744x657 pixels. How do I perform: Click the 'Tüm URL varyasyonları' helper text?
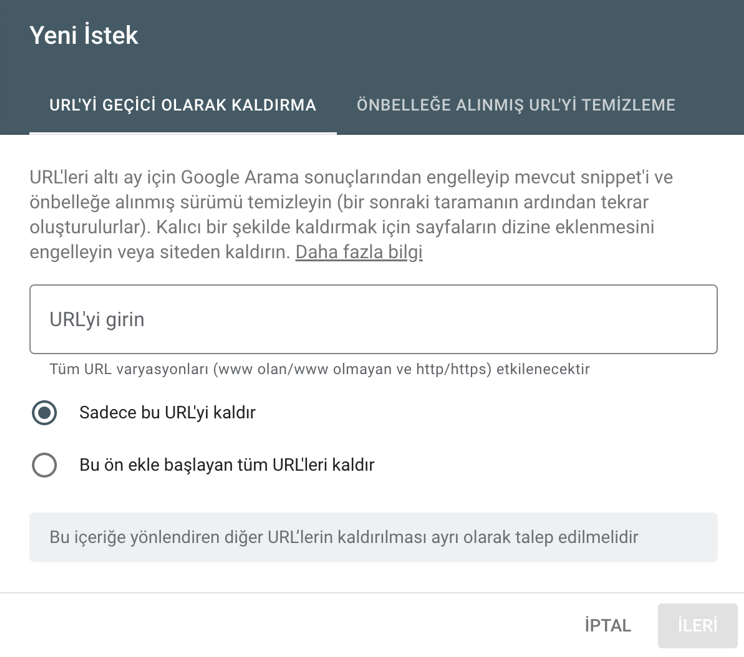[319, 370]
